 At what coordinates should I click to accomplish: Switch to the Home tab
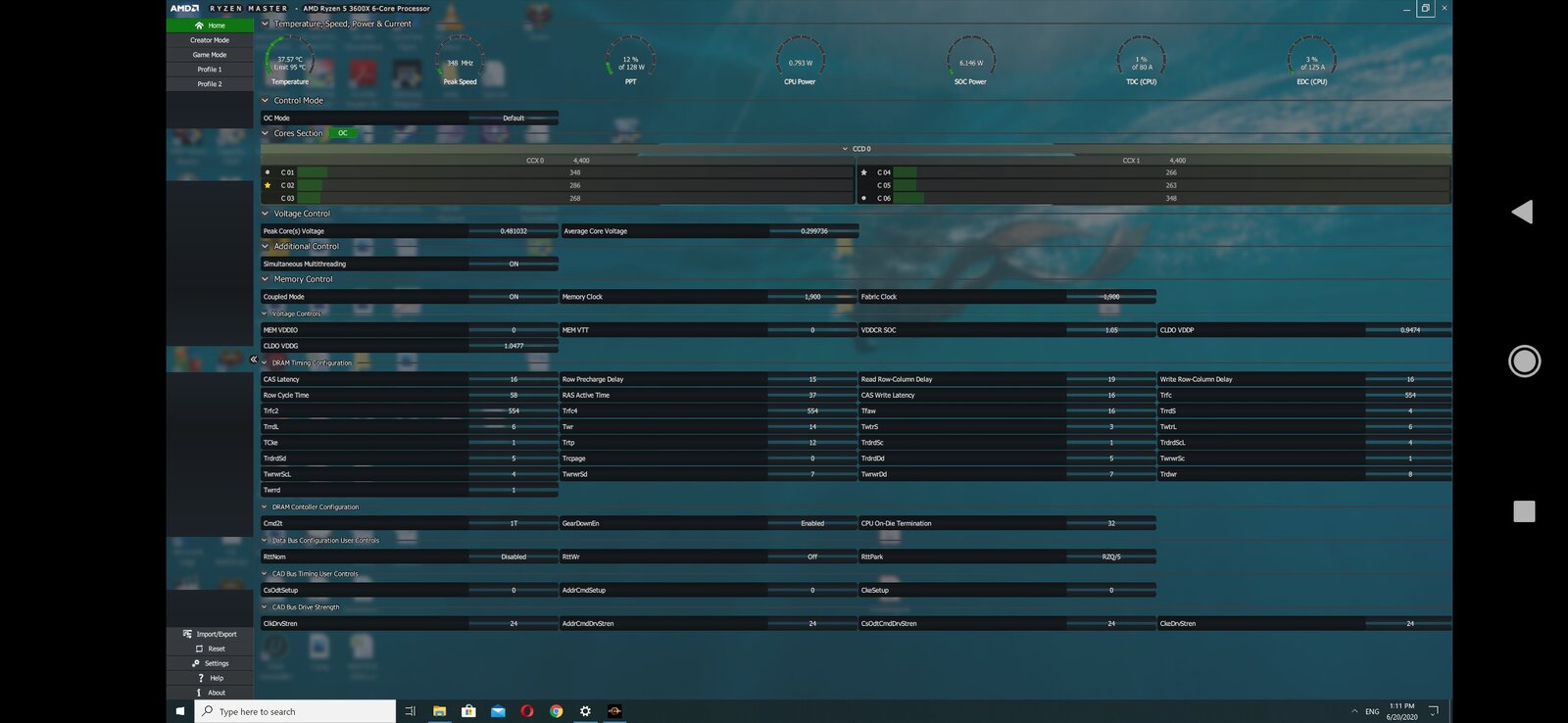(210, 25)
